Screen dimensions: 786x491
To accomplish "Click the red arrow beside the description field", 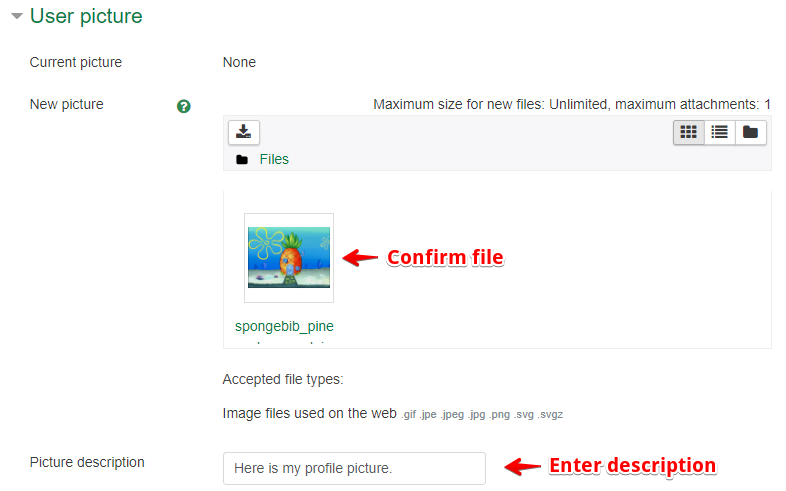I will point(520,466).
